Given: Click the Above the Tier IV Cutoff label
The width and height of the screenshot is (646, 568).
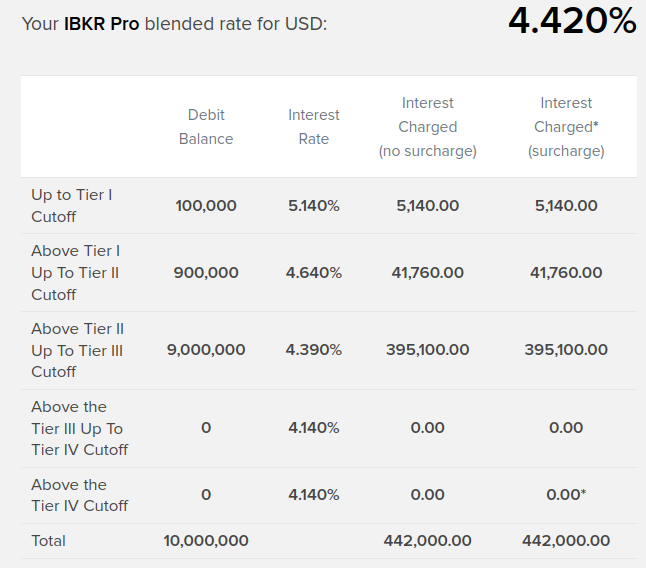Looking at the screenshot, I should point(79,495).
